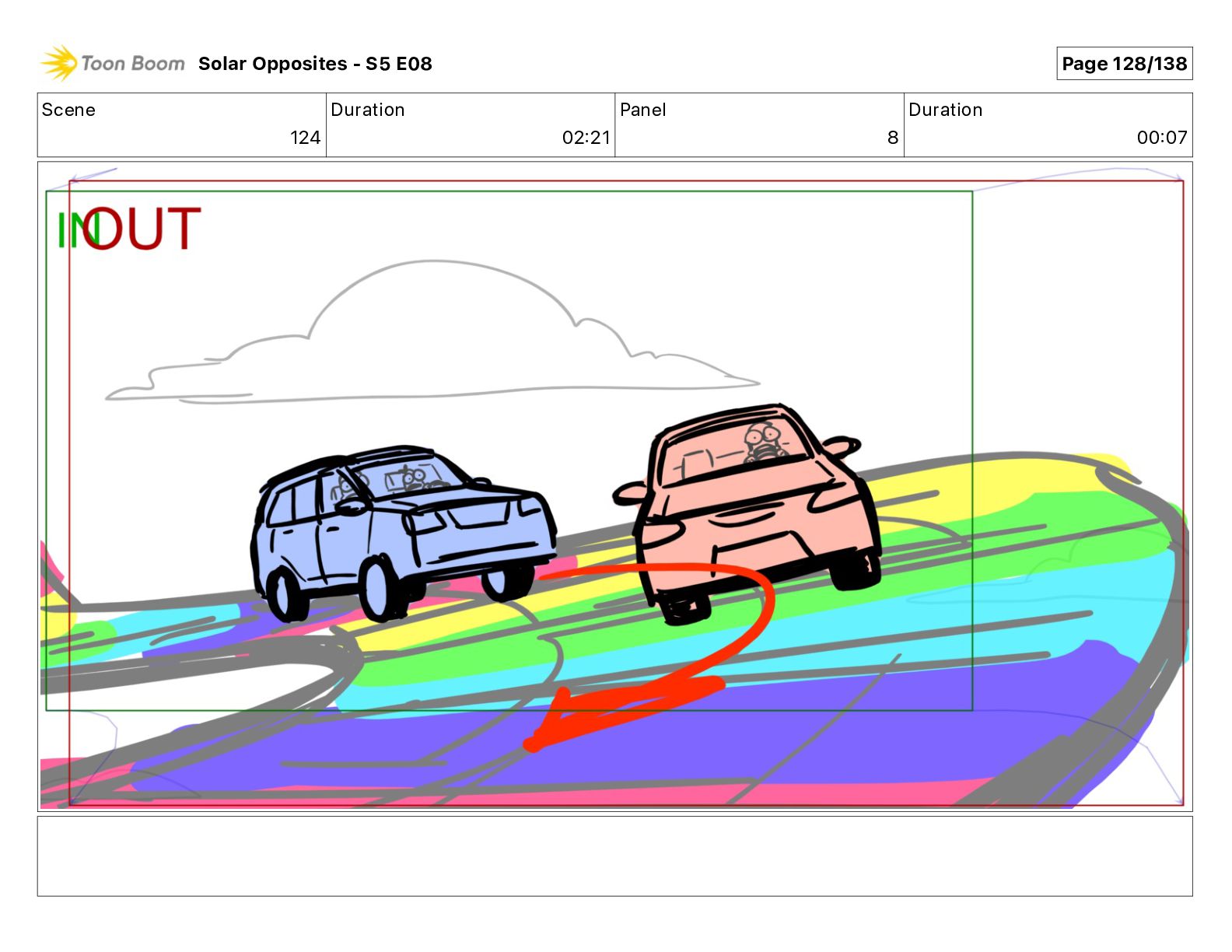The width and height of the screenshot is (1232, 952).
Task: Click the panel duration '00:07'
Action: 1162,138
